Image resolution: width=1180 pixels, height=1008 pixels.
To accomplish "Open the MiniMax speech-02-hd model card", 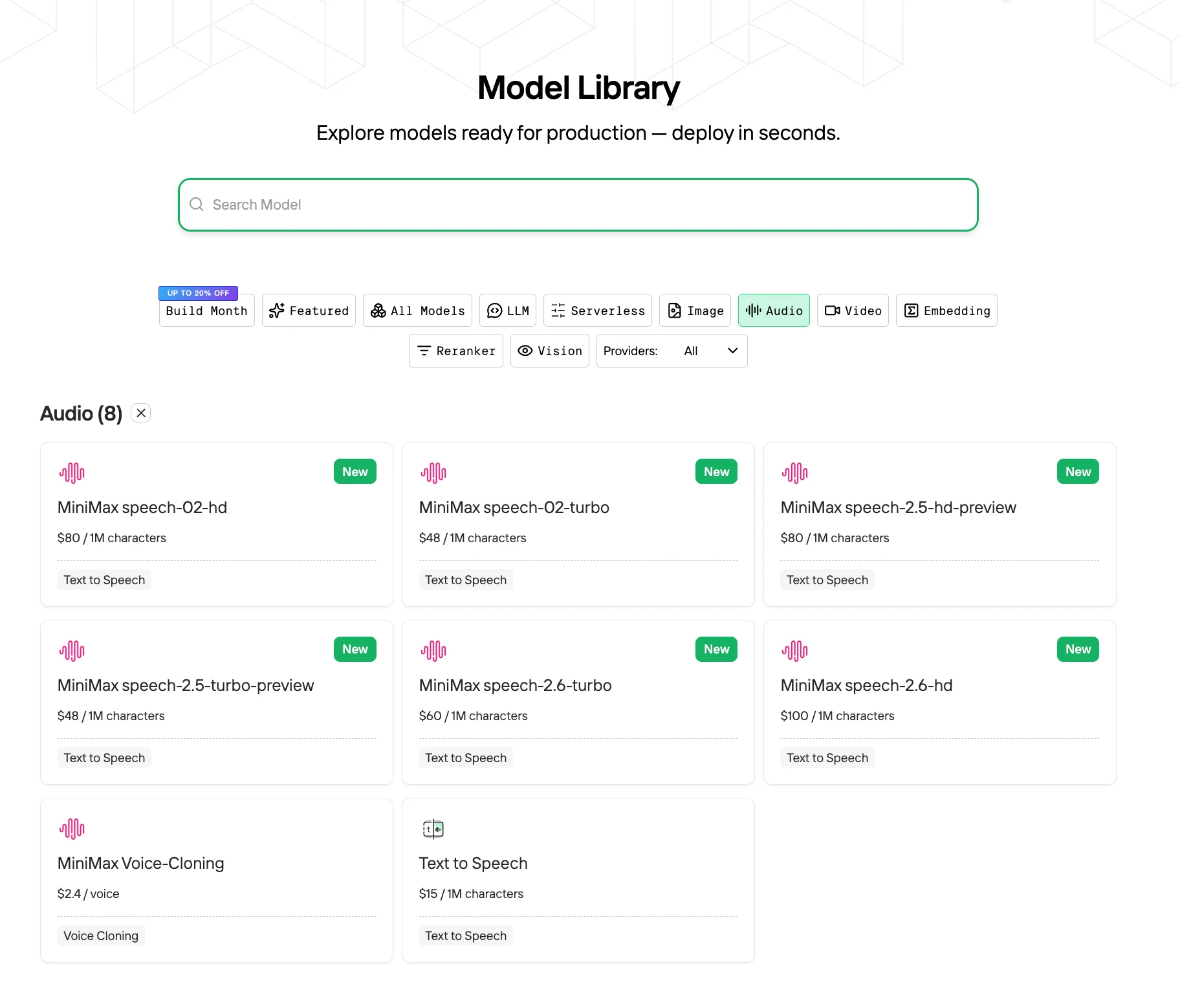I will pos(216,524).
